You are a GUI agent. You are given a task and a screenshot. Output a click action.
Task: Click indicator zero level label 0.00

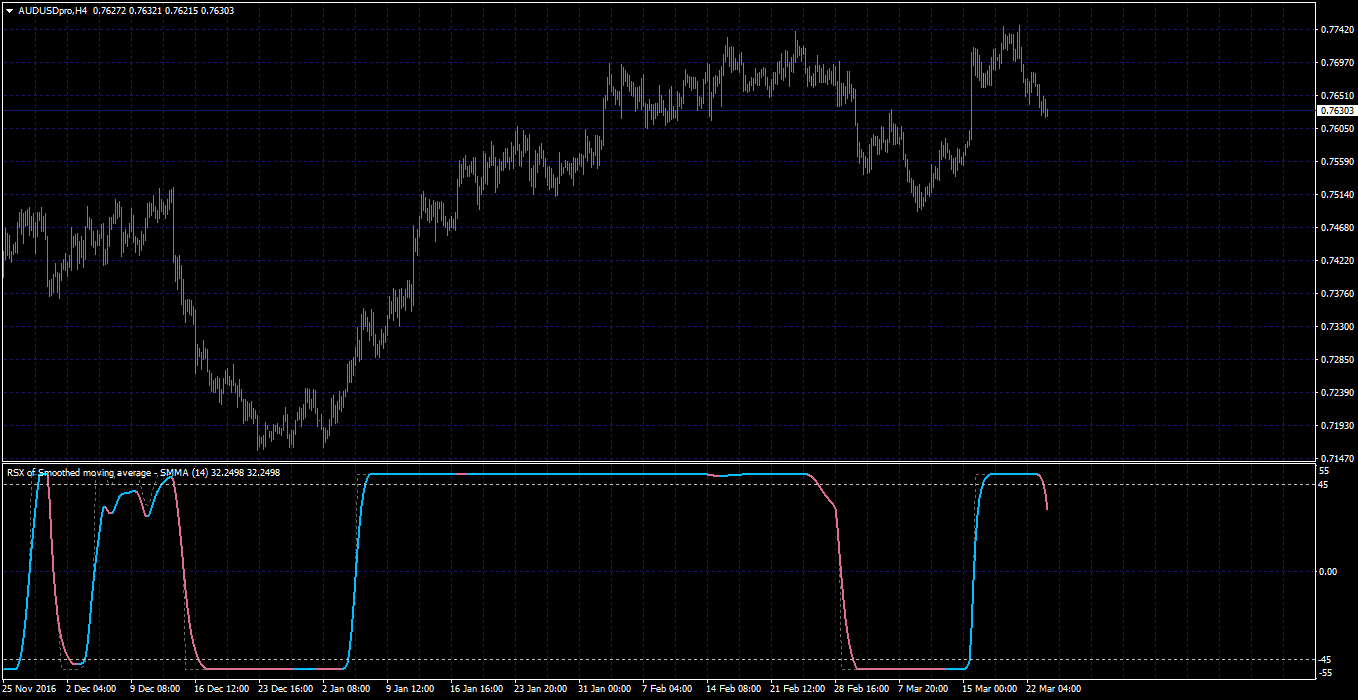click(1328, 572)
